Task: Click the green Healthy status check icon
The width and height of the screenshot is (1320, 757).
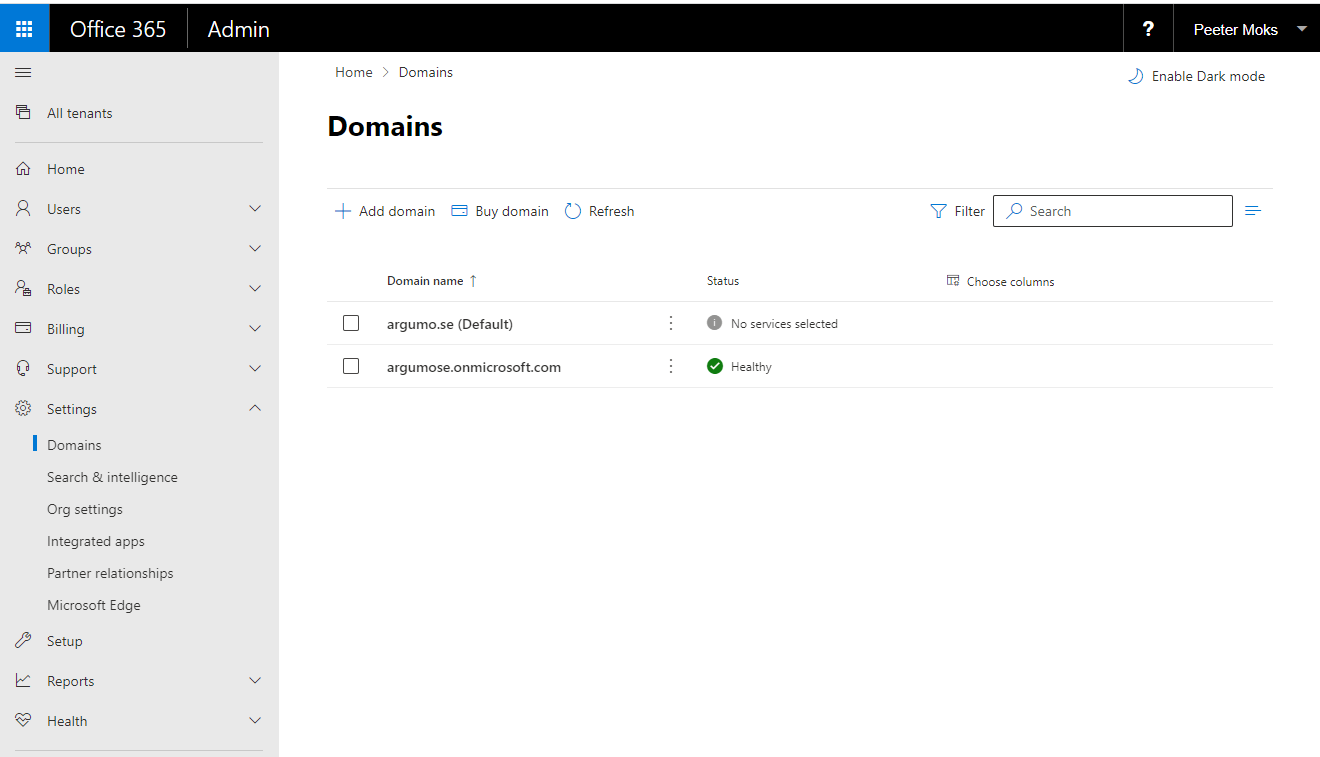Action: click(x=714, y=366)
